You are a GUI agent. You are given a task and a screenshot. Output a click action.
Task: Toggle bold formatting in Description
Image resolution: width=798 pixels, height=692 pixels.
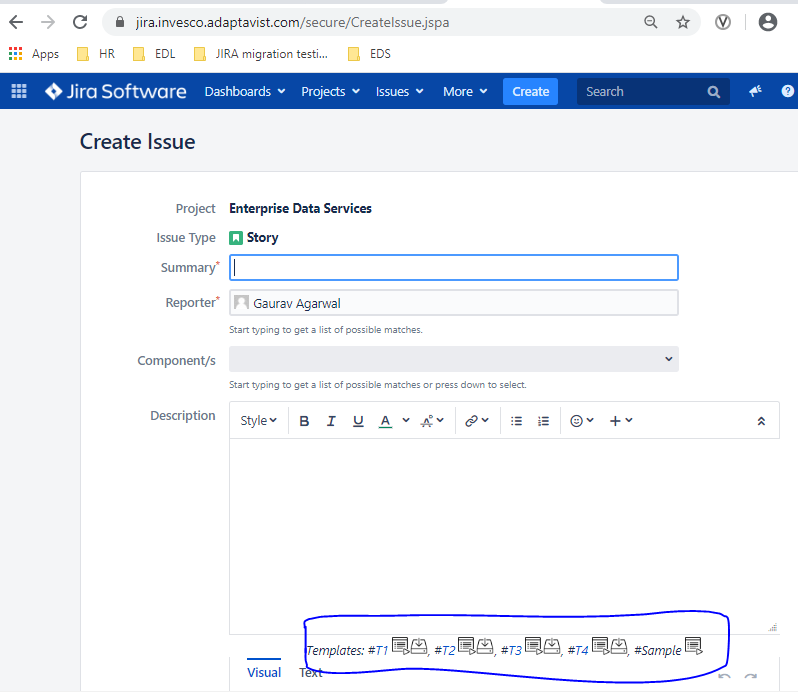point(304,421)
